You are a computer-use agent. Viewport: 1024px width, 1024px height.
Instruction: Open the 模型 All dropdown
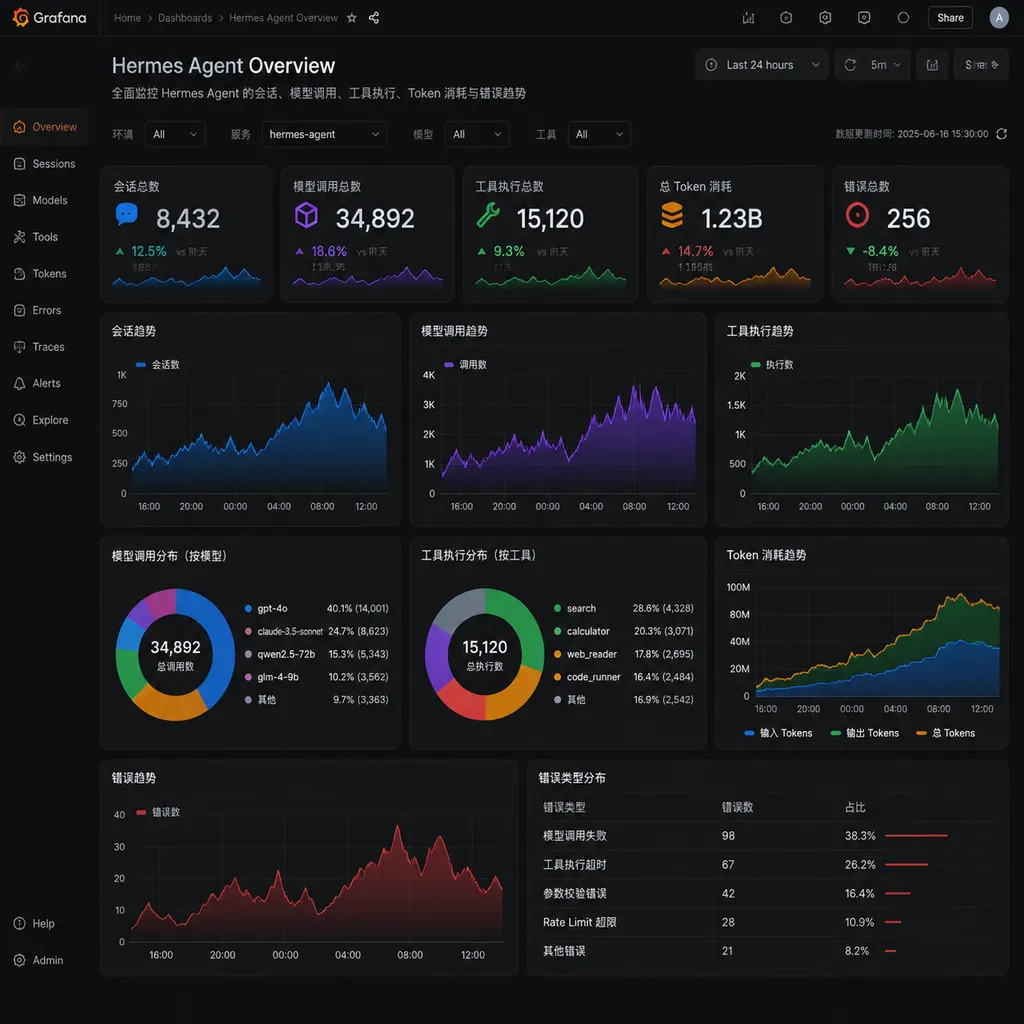[477, 134]
